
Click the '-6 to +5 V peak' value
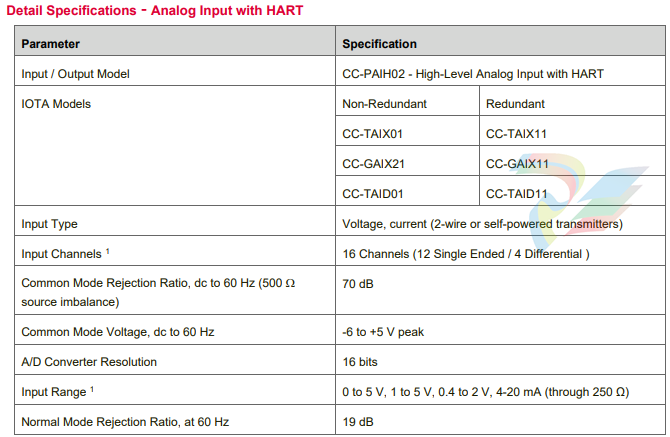pos(384,331)
